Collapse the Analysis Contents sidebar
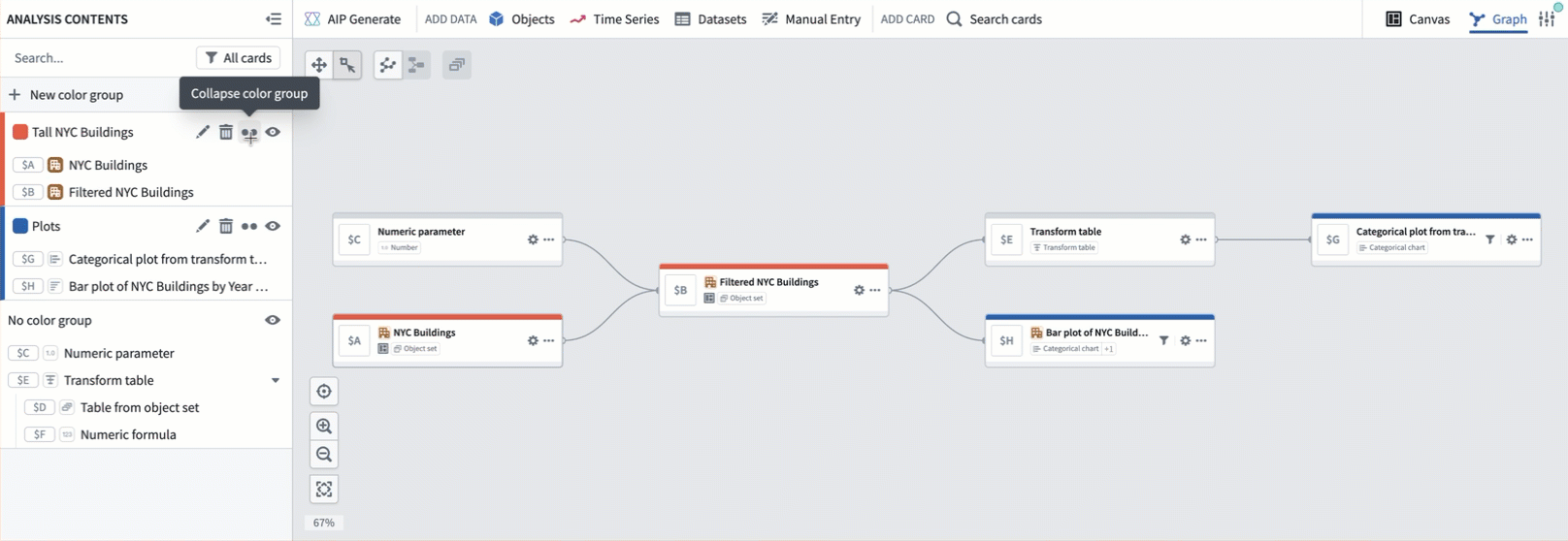The image size is (1568, 541). coord(274,19)
